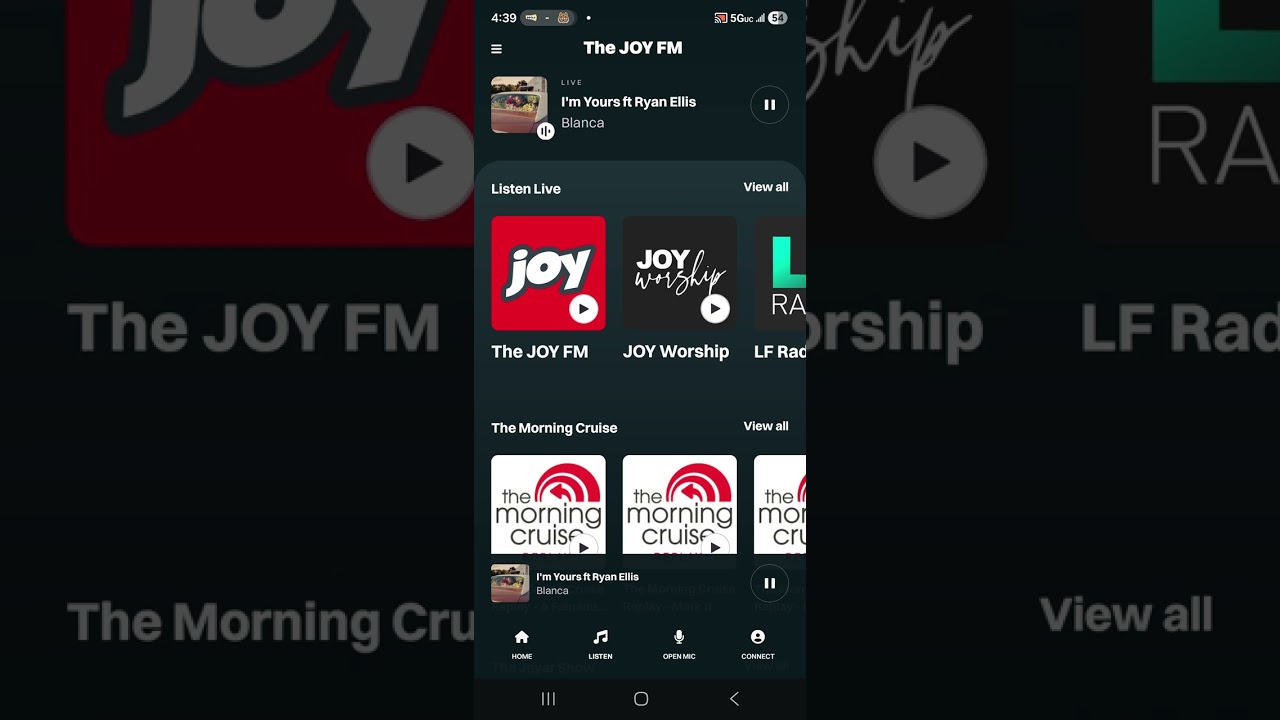Open the hamburger menu icon
Screen dimensions: 1280x720
click(496, 48)
